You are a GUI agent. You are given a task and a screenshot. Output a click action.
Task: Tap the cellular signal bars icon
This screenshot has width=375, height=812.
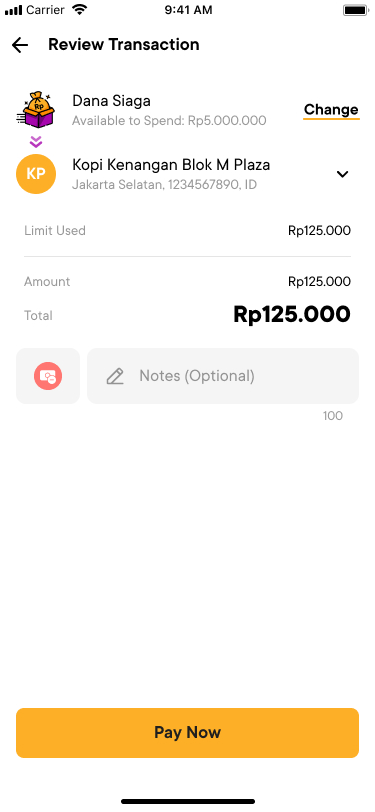pos(13,10)
